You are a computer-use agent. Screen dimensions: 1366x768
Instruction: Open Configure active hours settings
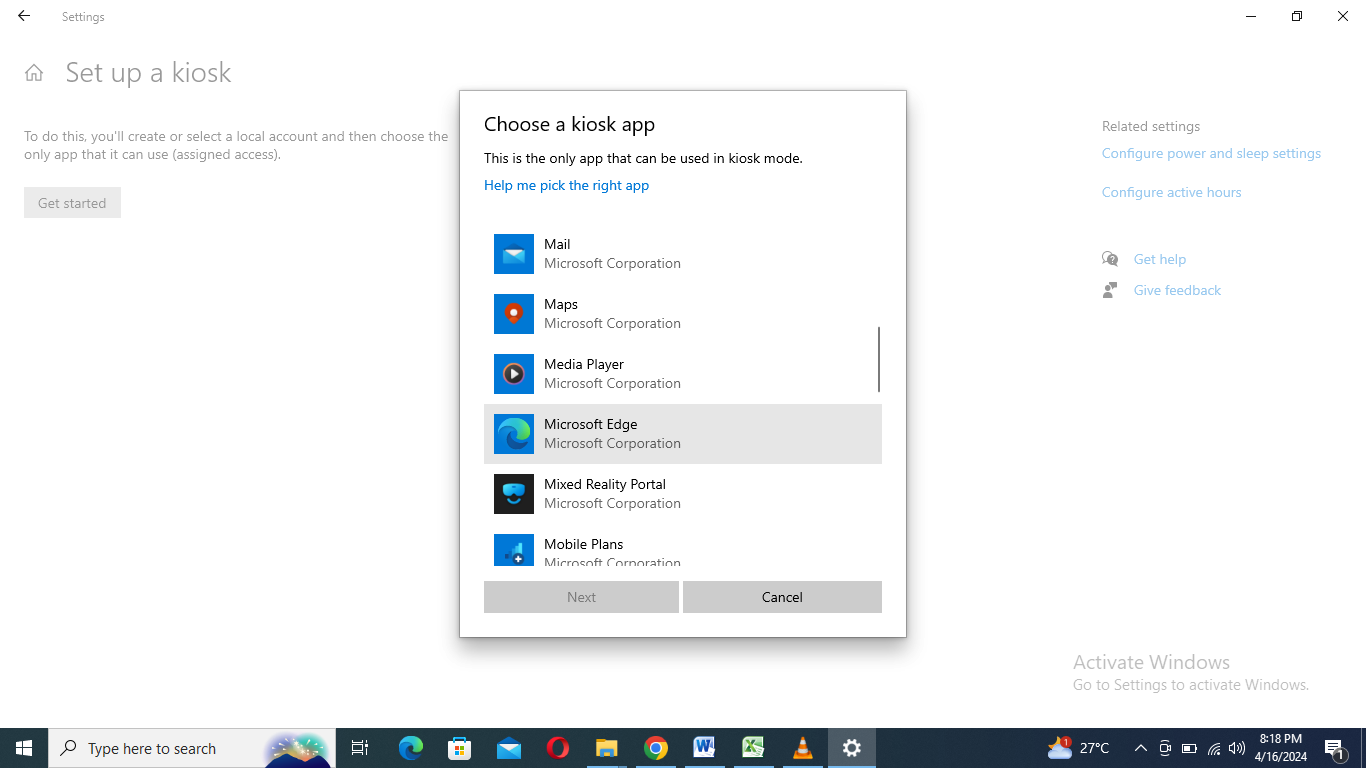[1171, 192]
